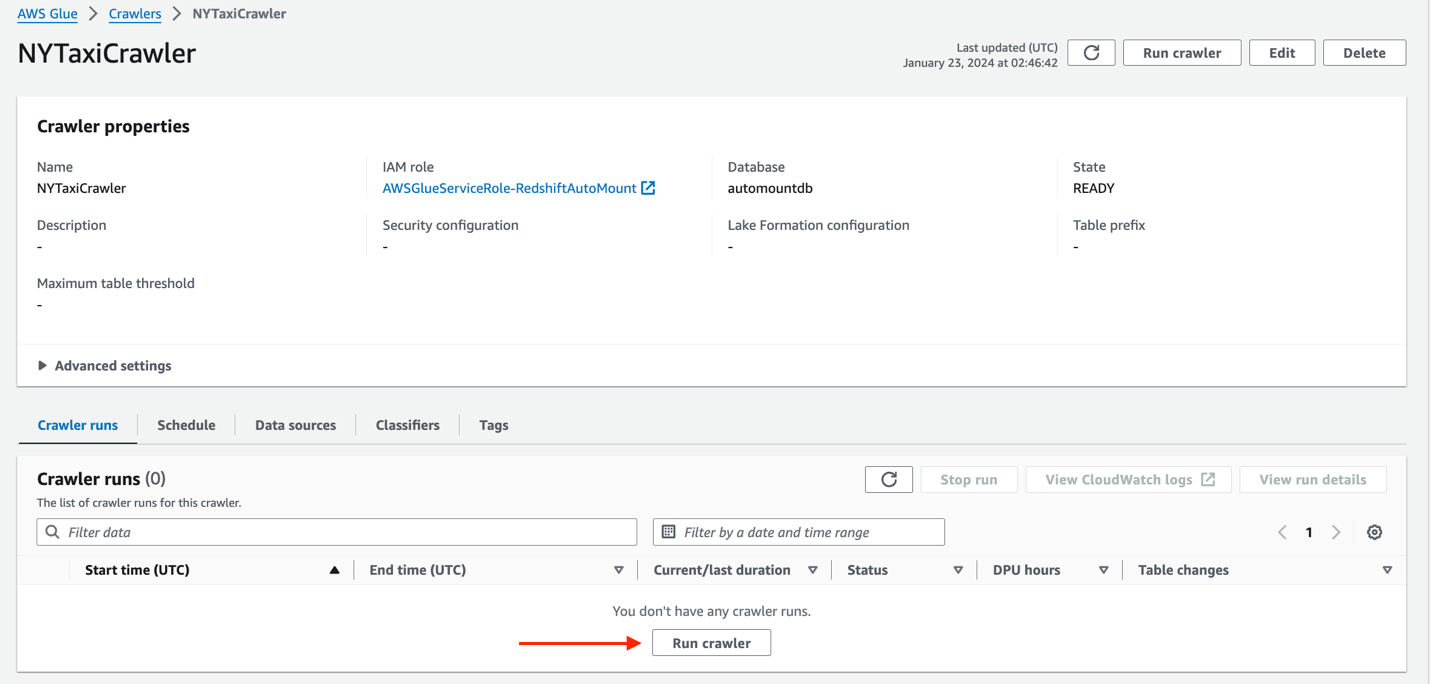Expand the Advanced settings section

click(104, 366)
